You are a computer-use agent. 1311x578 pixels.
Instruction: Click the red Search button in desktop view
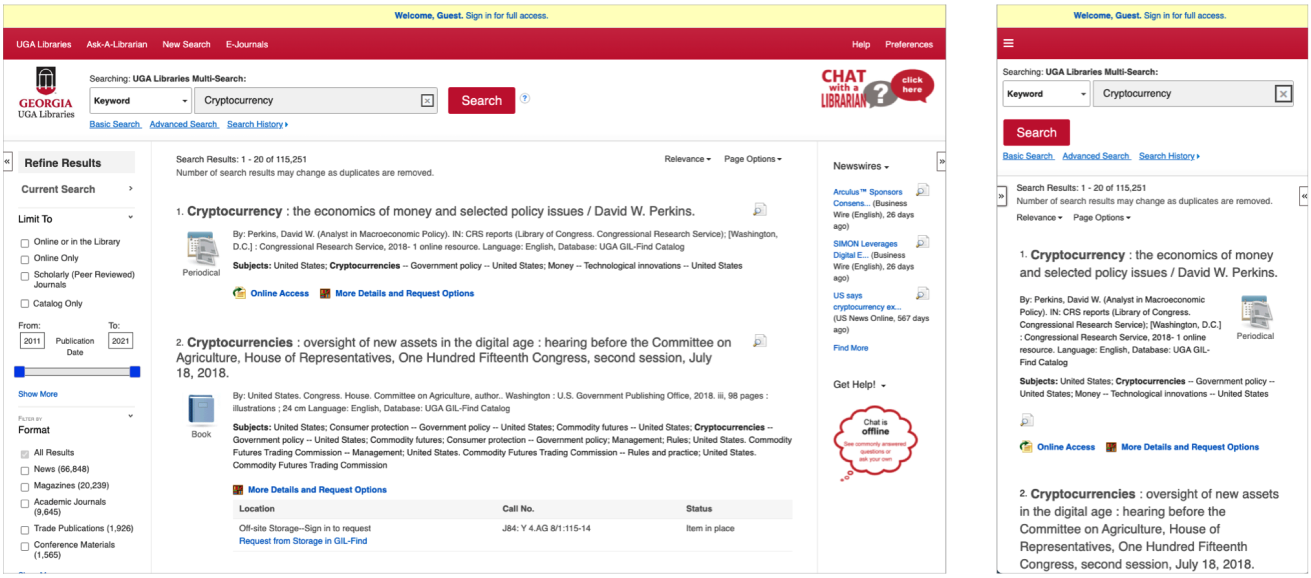[x=481, y=101]
